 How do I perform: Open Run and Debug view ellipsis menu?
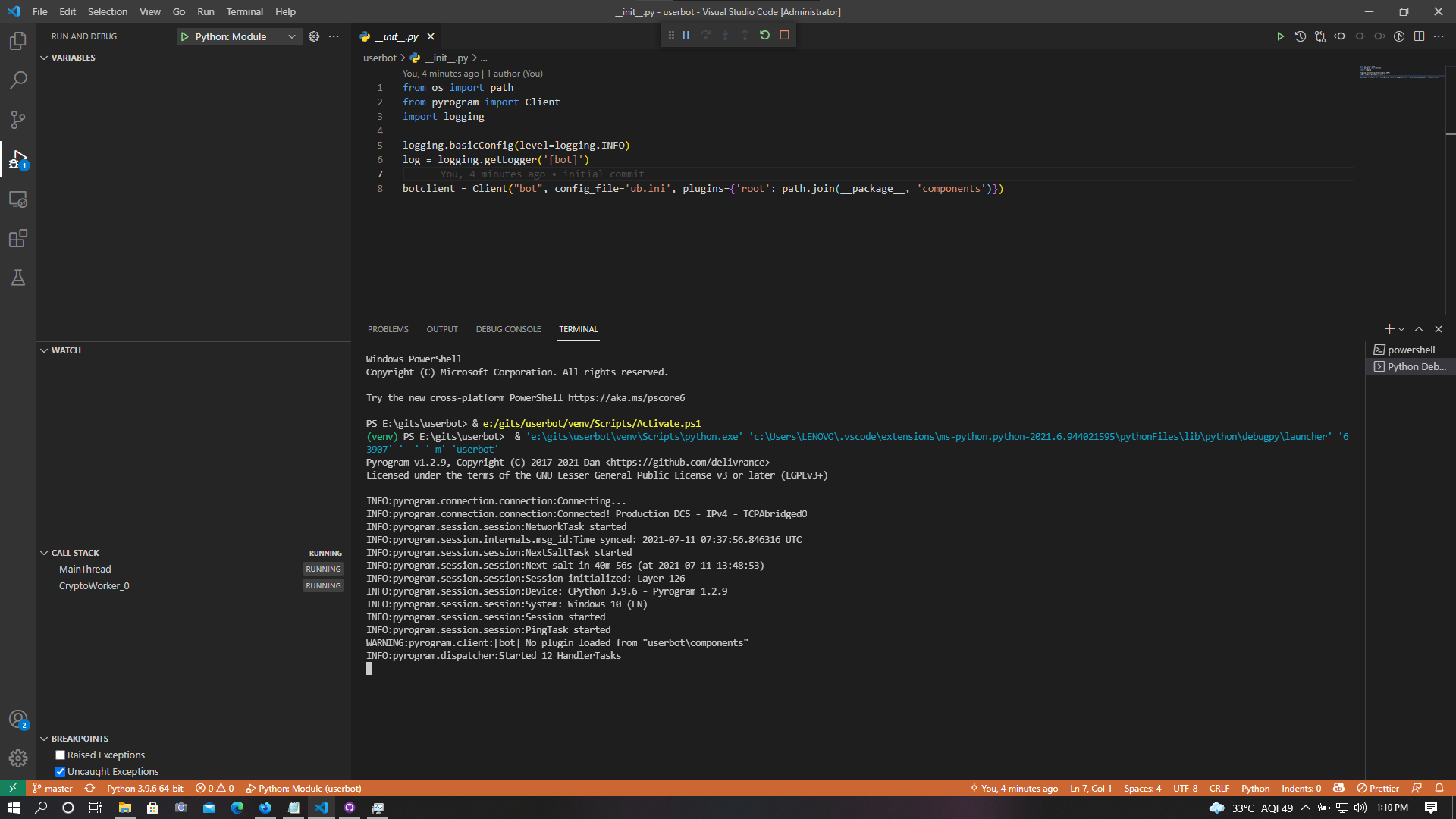coord(334,36)
